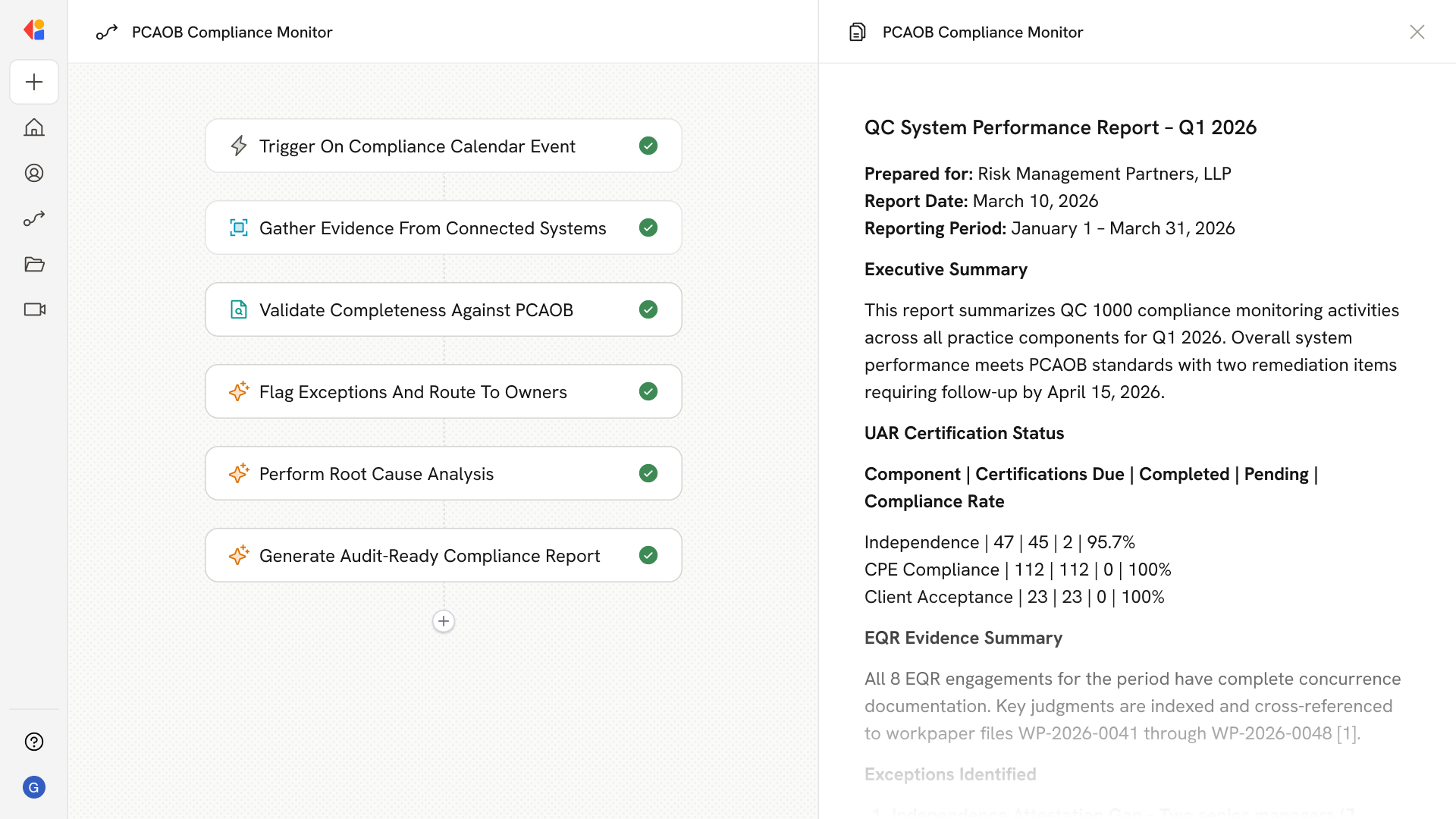Open the video camera icon in sidebar
Image resolution: width=1456 pixels, height=819 pixels.
pyautogui.click(x=34, y=309)
